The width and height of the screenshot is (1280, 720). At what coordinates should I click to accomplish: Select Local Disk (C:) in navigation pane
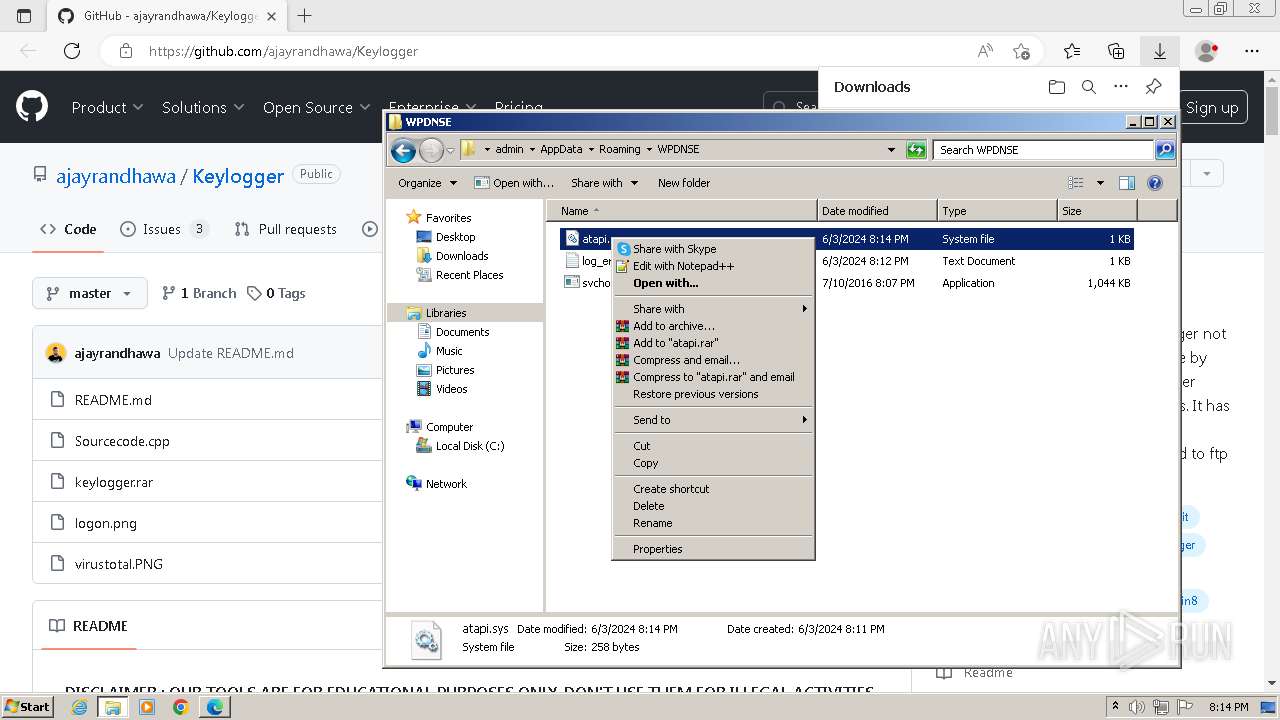click(469, 446)
